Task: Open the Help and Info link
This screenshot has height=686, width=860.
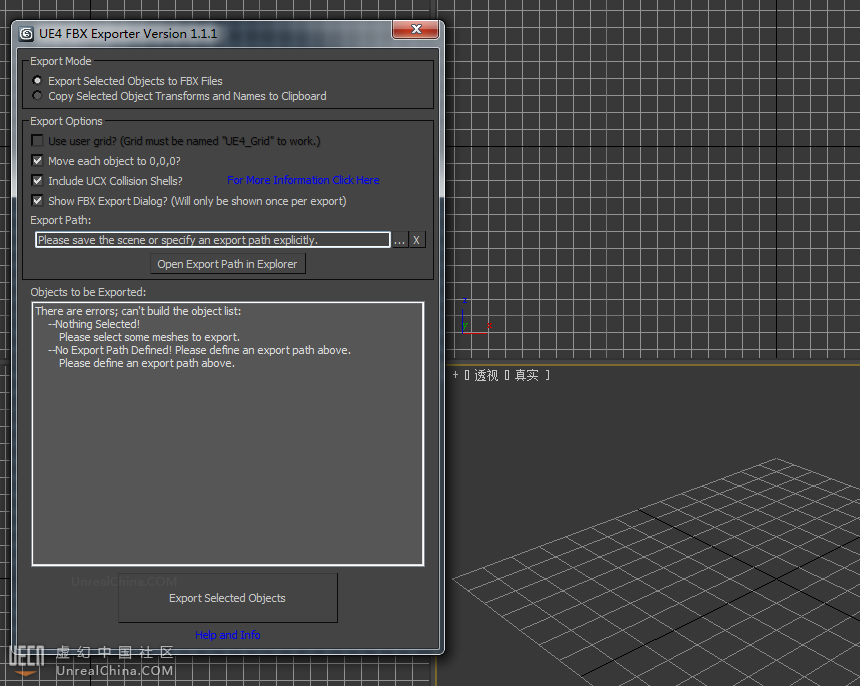Action: tap(228, 635)
